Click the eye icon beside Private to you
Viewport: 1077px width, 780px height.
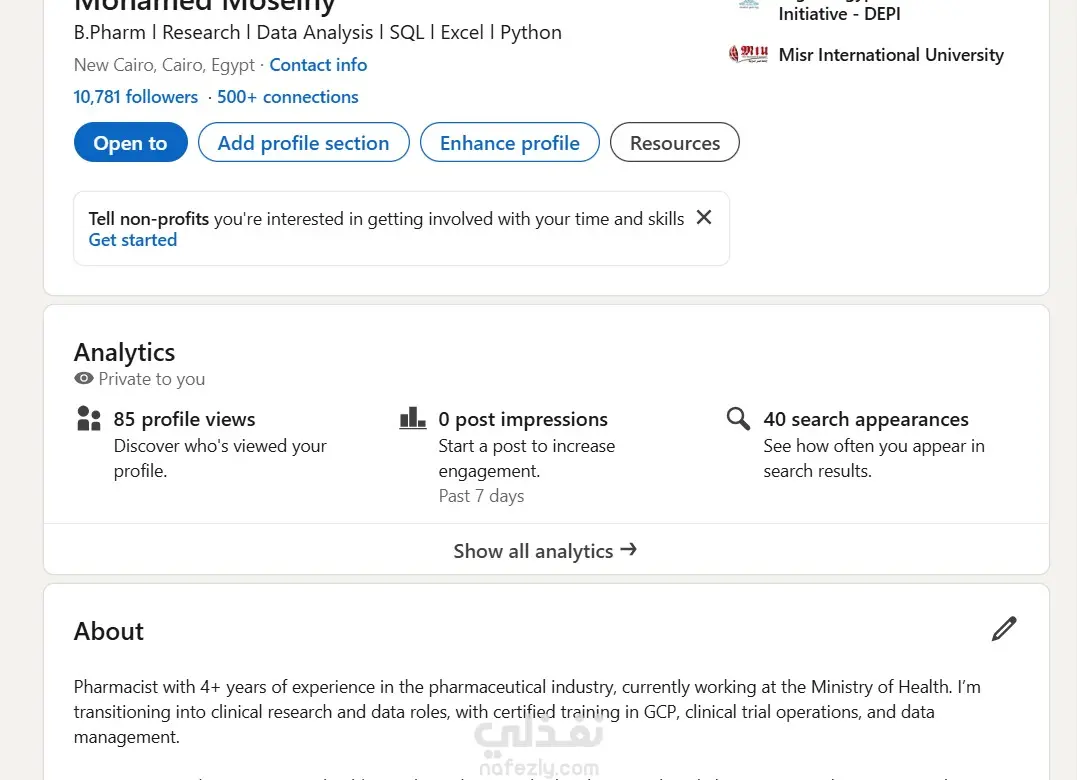83,378
